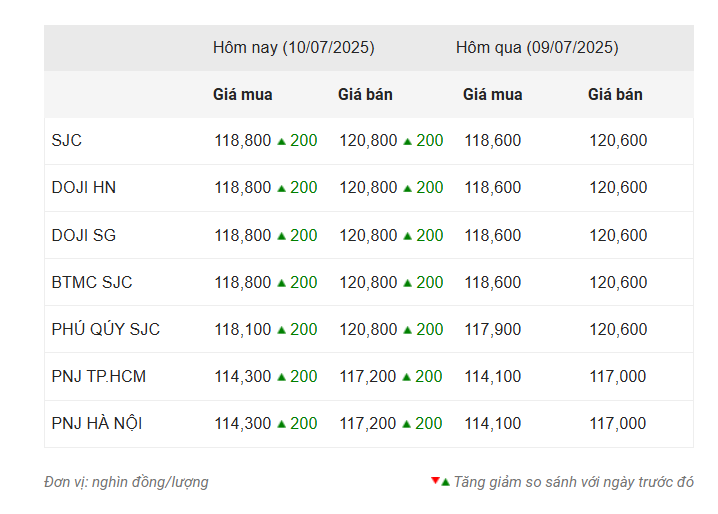The image size is (718, 514).
Task: Click green up arrow in PHÚ QUÝ SJC sell price
Action: point(408,330)
